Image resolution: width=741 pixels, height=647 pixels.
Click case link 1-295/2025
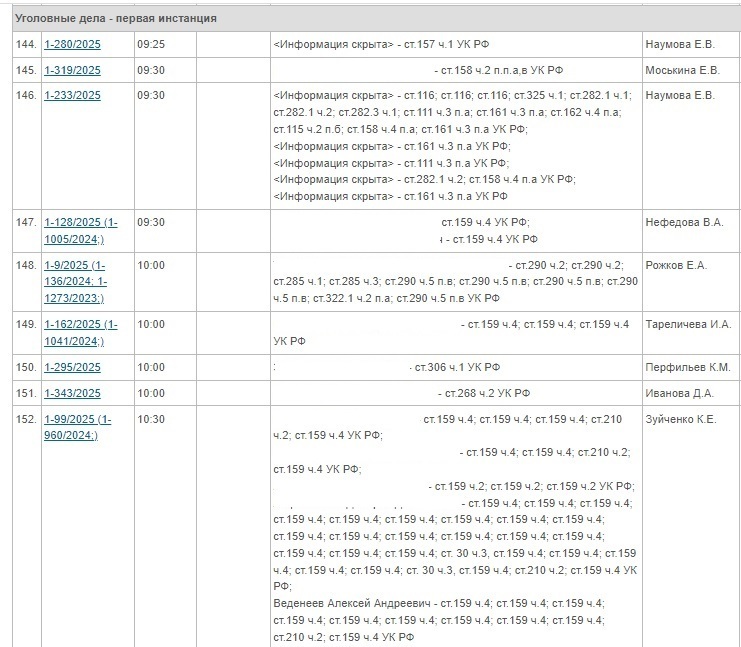pyautogui.click(x=72, y=368)
